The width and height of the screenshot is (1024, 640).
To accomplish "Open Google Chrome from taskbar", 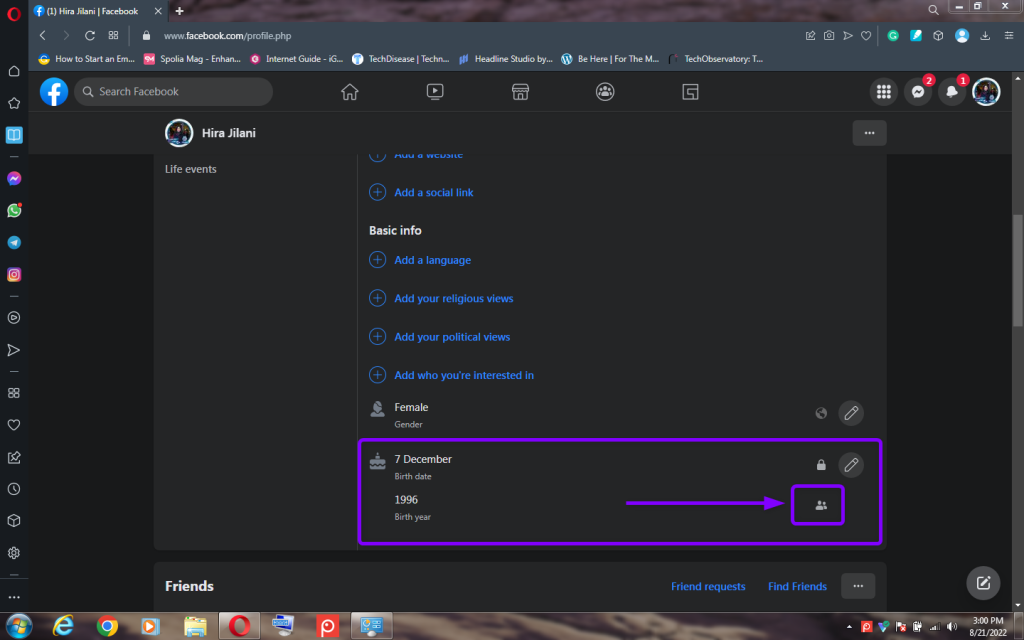I will click(107, 626).
